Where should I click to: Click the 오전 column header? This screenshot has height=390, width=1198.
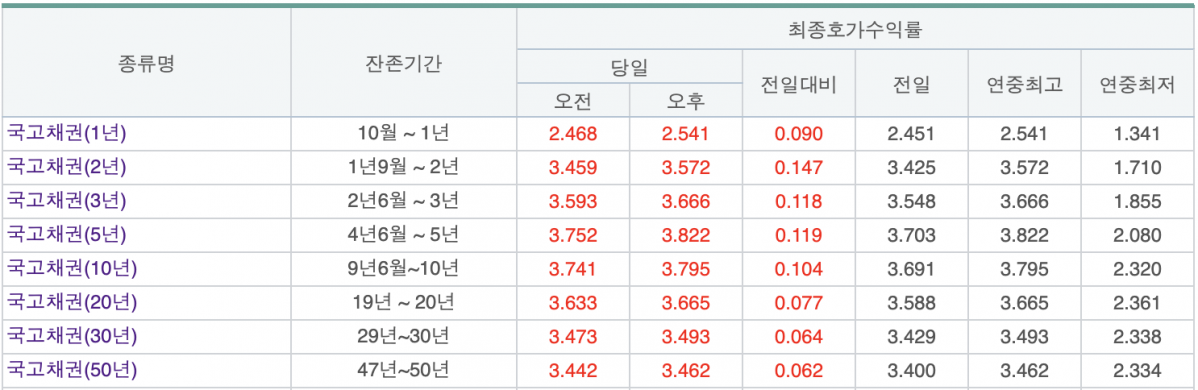pyautogui.click(x=573, y=101)
